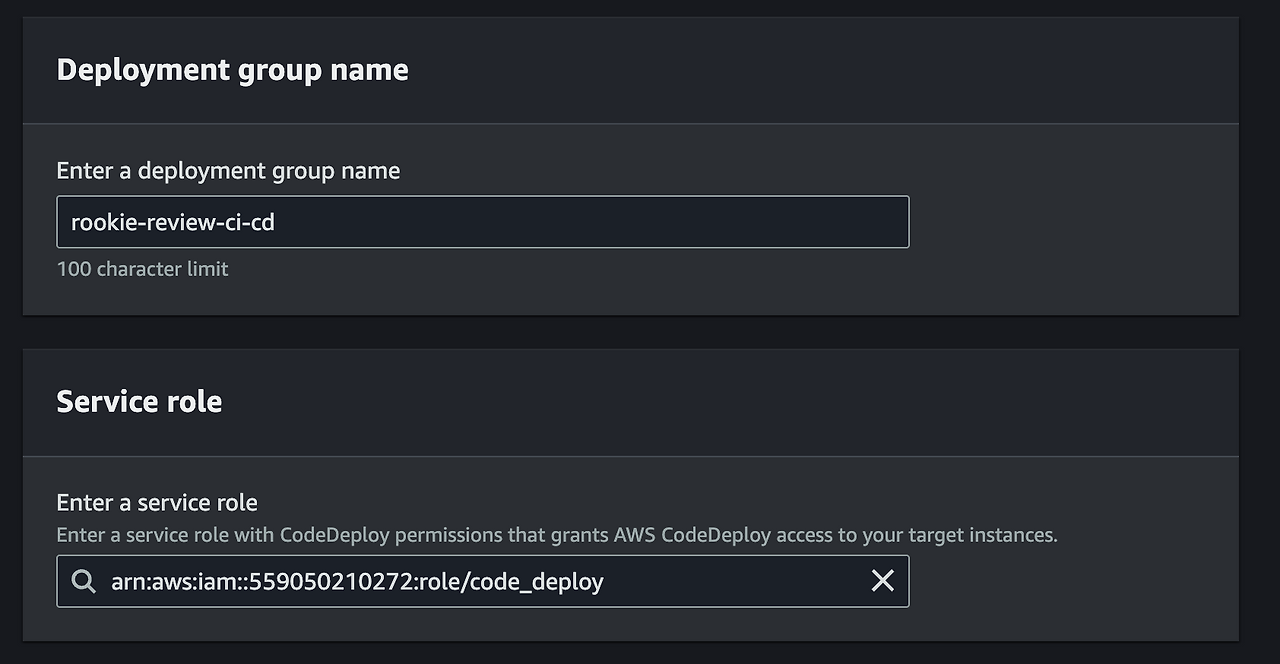Screen dimensions: 1280x664
Task: Click the Deployment group name panel header bar
Action: click(x=630, y=70)
